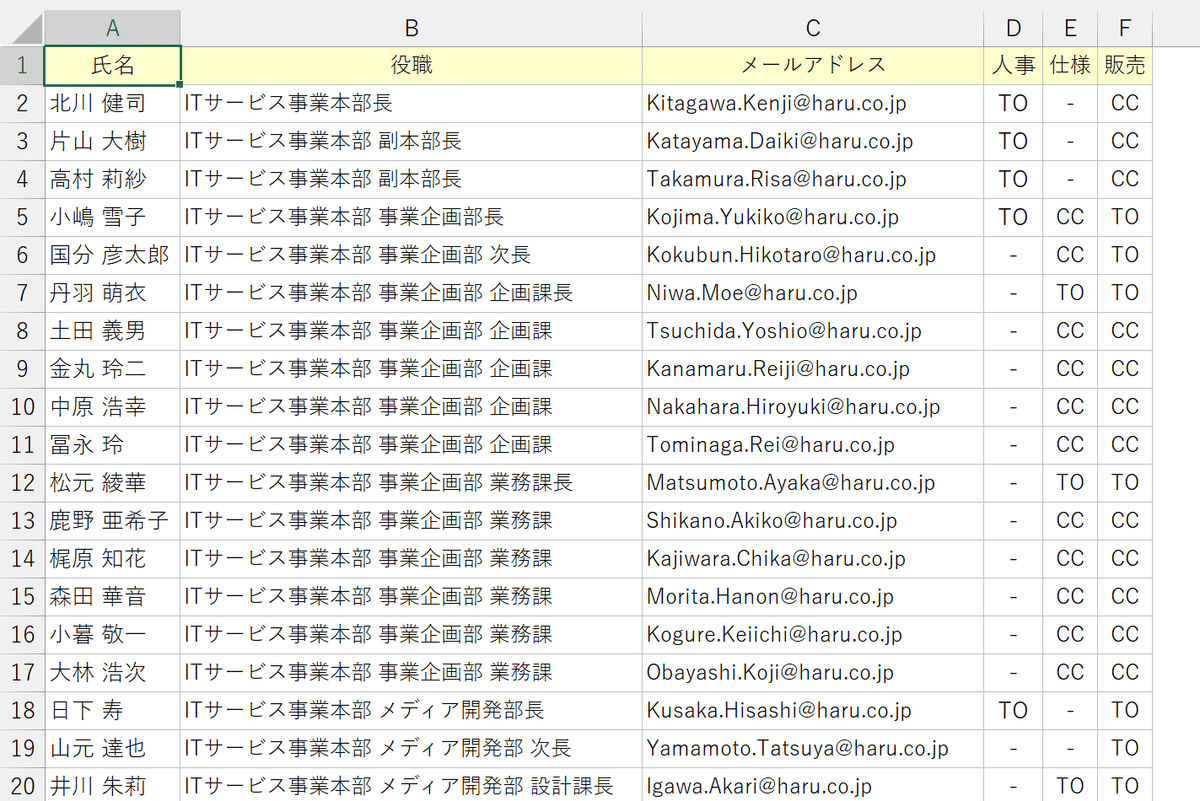The image size is (1200, 801).
Task: Click Kanamaru.Reiji@haru.co.jp email cell
Action: tap(813, 369)
